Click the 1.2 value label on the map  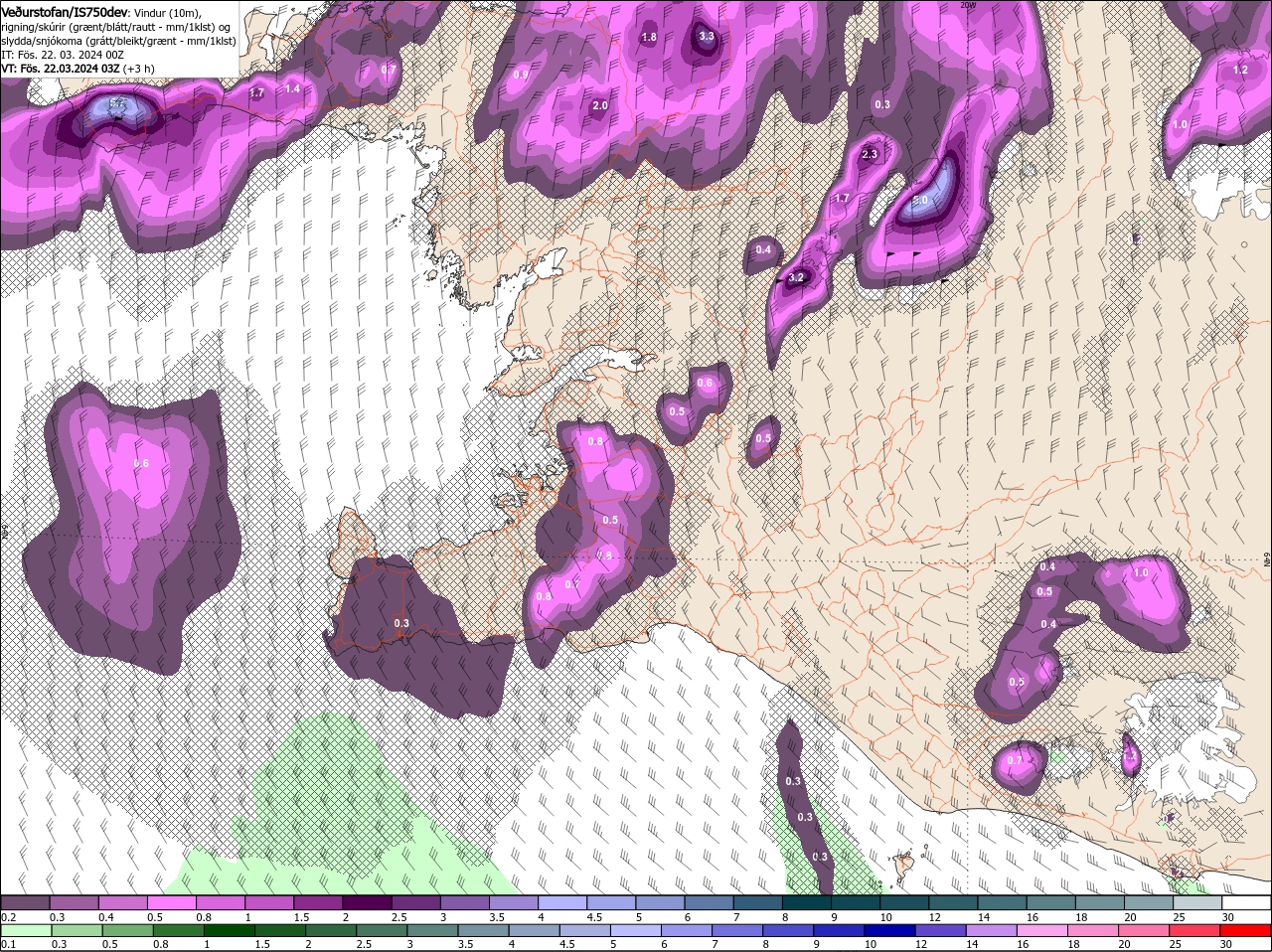[x=1240, y=70]
